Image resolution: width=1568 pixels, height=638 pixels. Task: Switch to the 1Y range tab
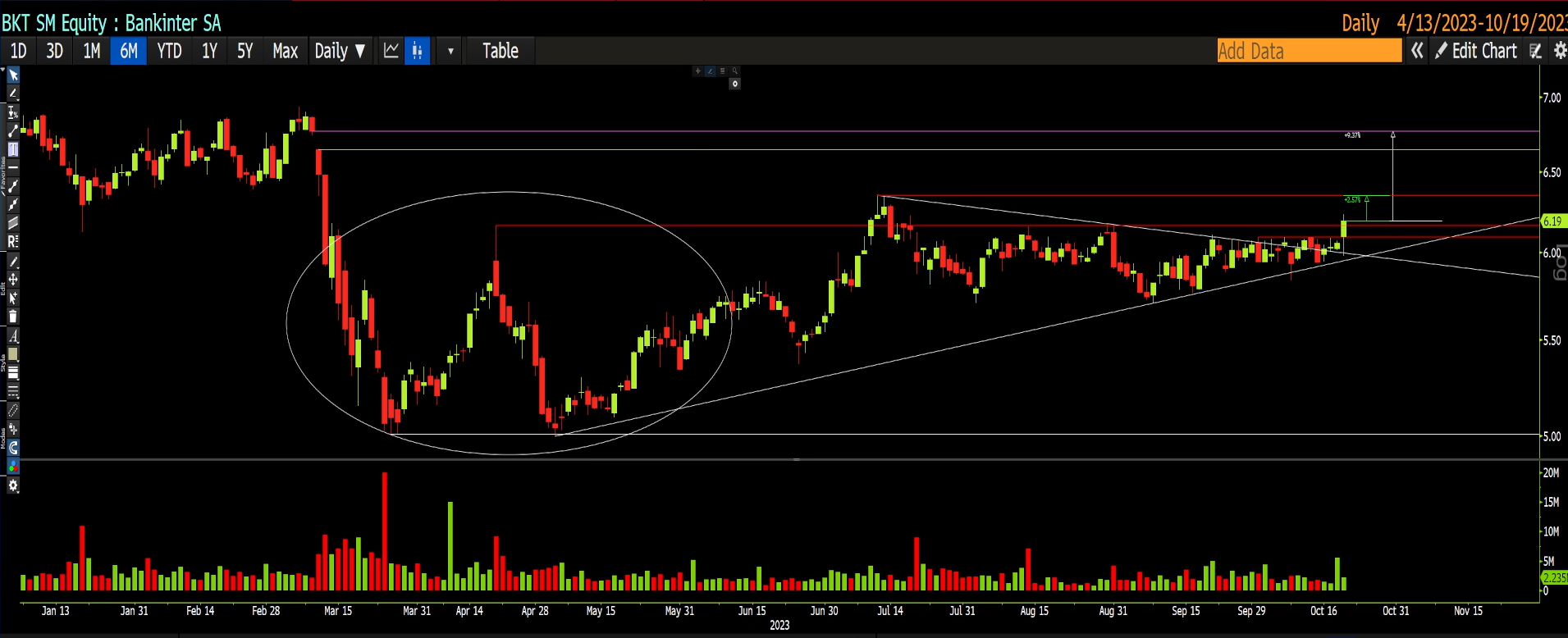click(x=209, y=51)
